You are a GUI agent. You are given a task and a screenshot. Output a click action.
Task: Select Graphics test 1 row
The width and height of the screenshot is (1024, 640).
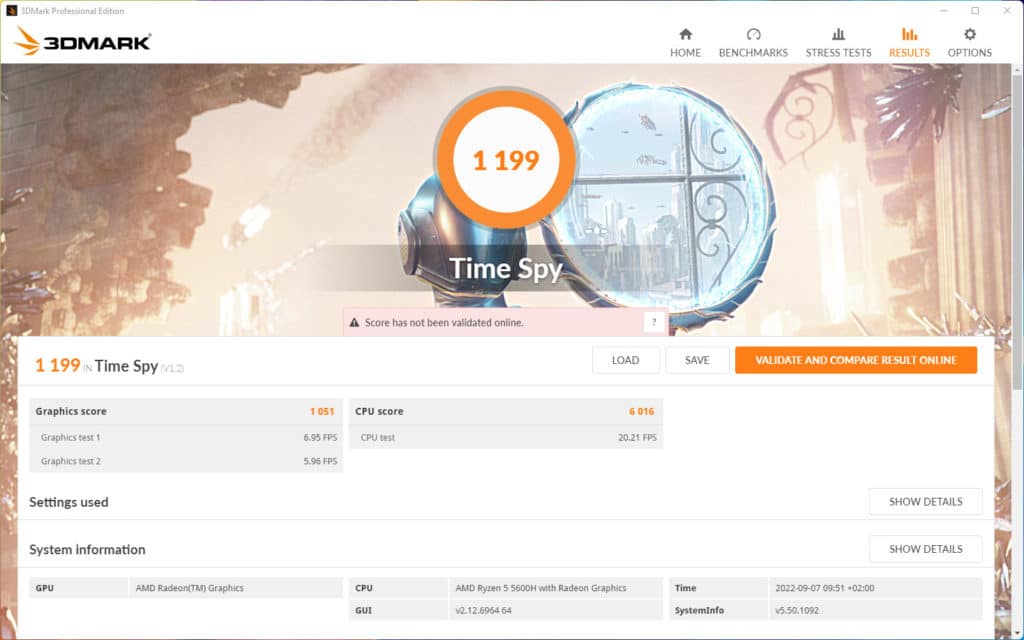[186, 438]
